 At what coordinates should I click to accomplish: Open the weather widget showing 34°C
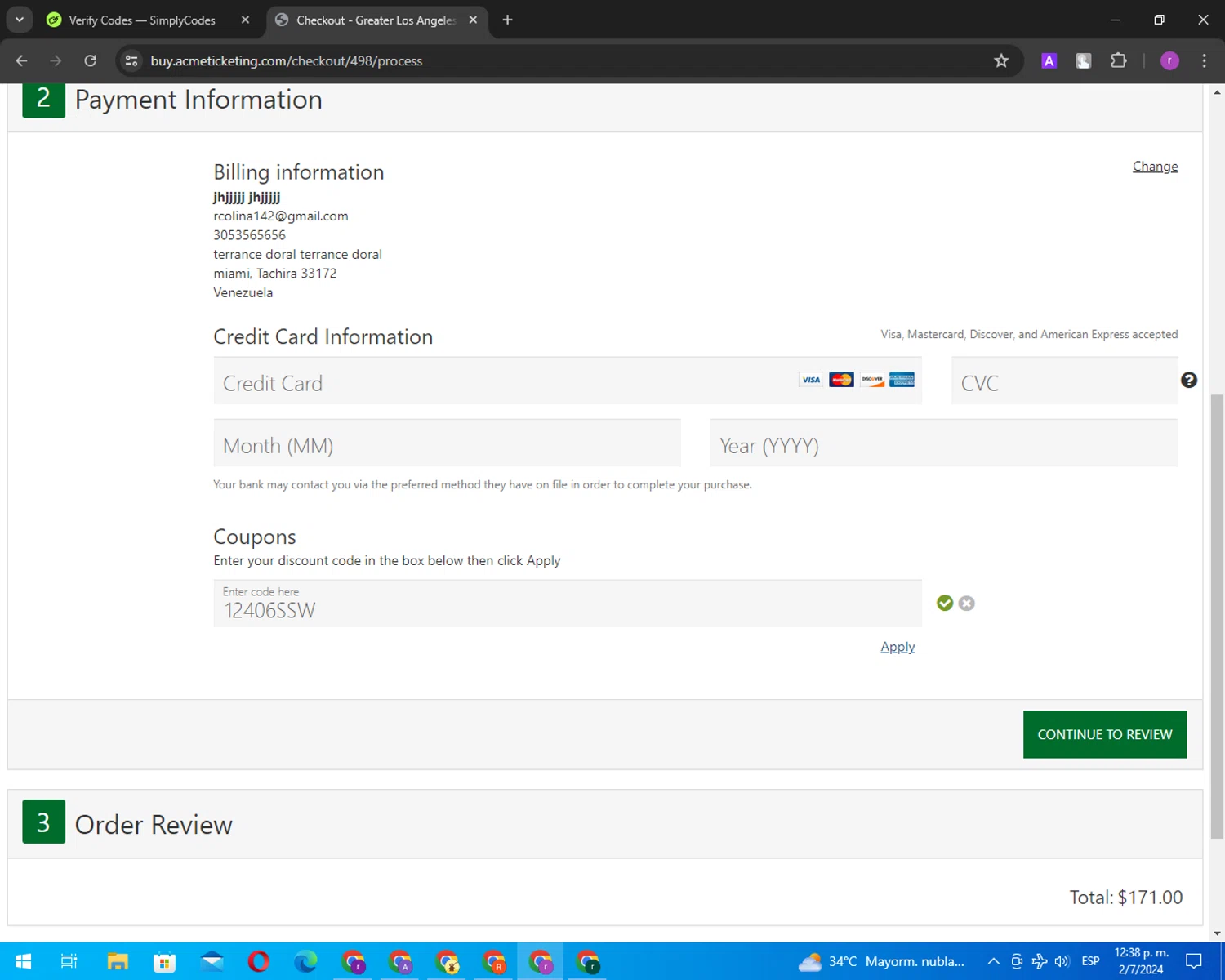point(882,961)
